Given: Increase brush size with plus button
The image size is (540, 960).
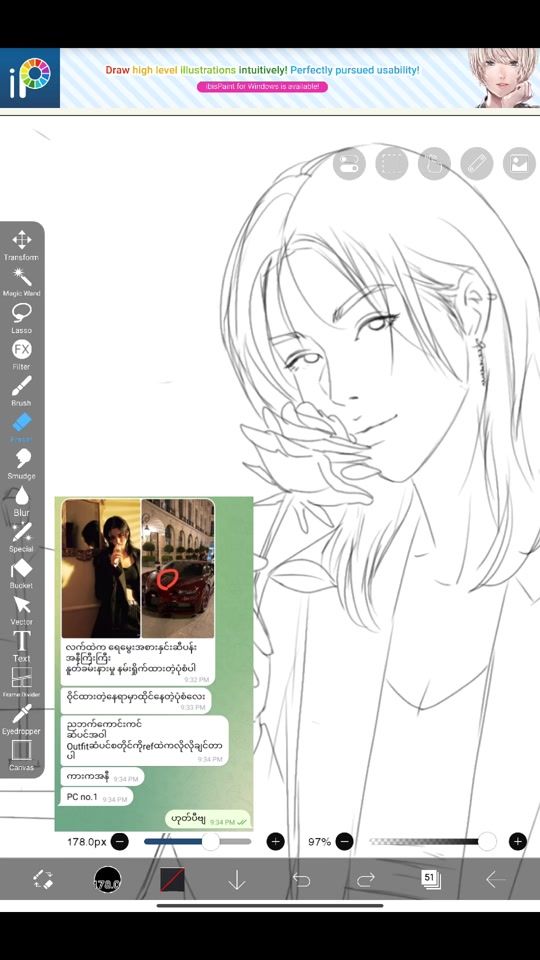Looking at the screenshot, I should click(x=276, y=842).
